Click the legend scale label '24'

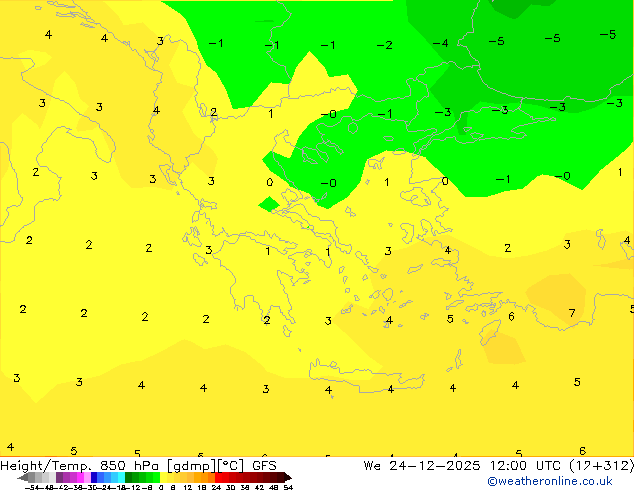point(216,487)
